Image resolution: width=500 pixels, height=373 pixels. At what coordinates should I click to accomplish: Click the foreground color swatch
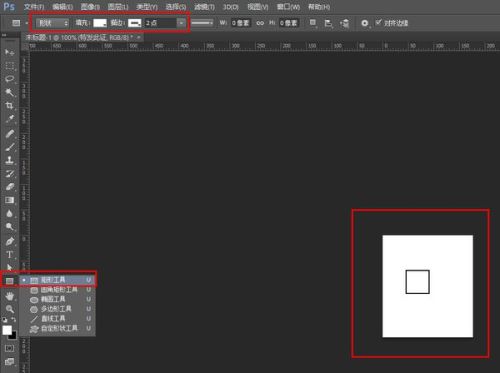point(7,330)
